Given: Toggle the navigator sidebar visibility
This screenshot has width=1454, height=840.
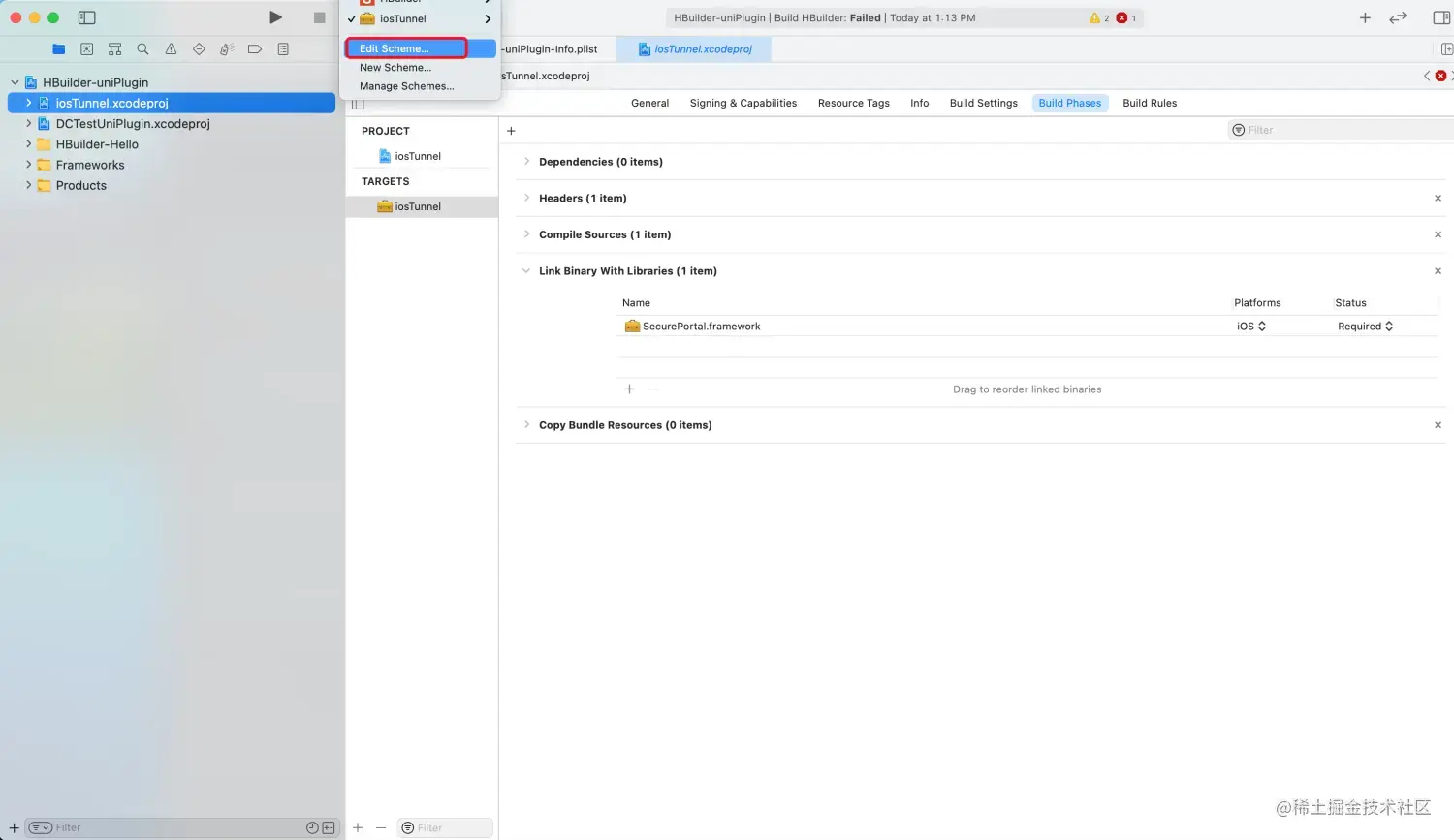Looking at the screenshot, I should [87, 17].
